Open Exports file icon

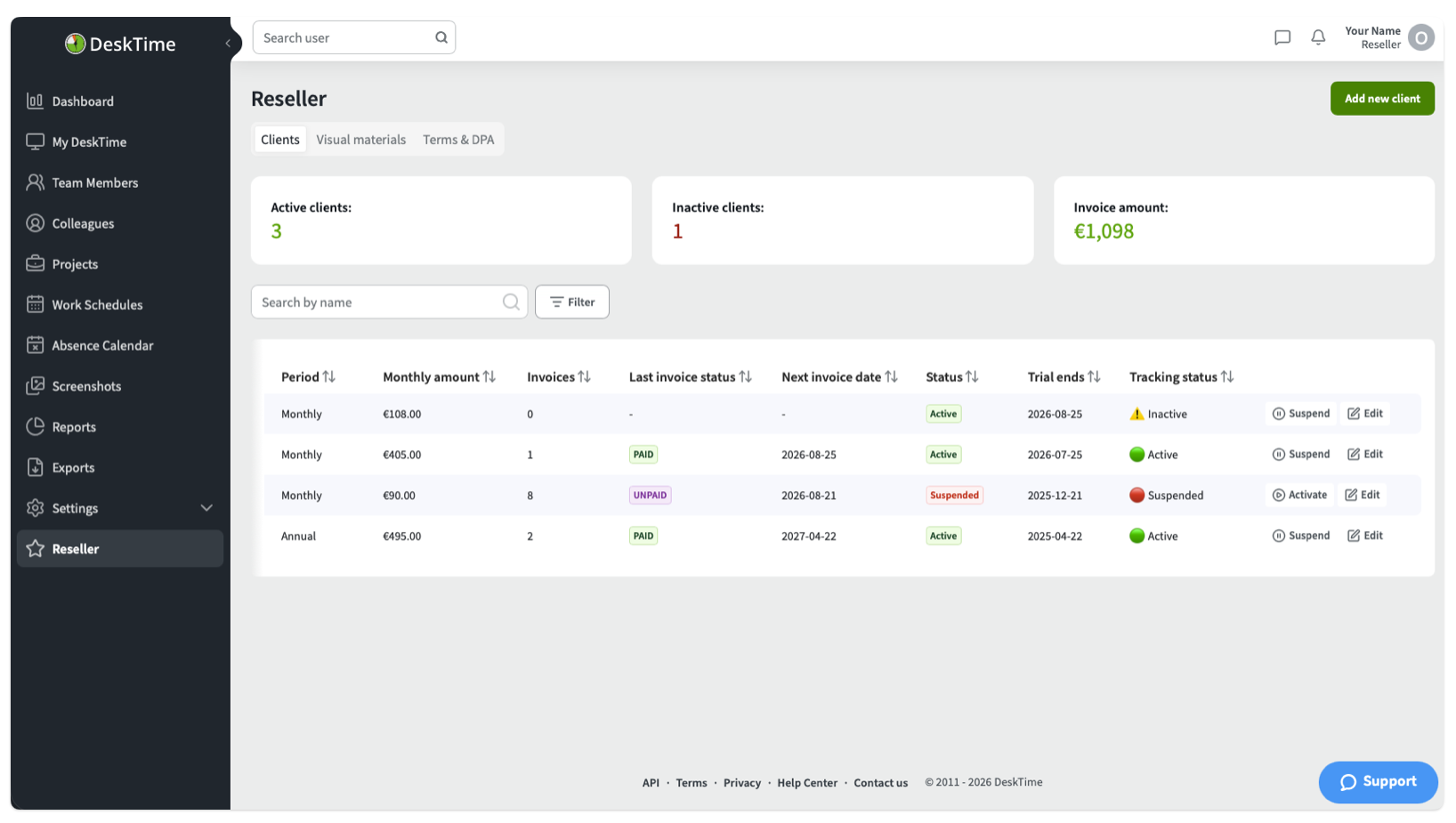pos(35,467)
